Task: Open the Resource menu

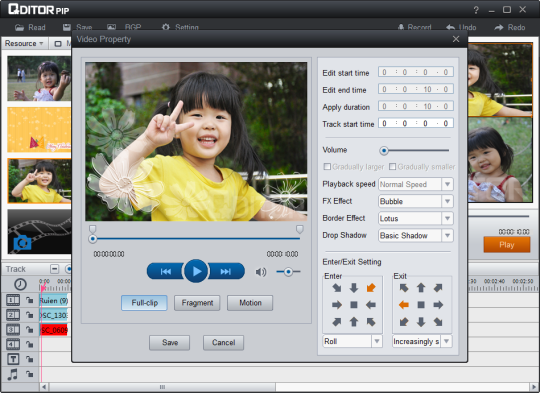Action: (24, 43)
